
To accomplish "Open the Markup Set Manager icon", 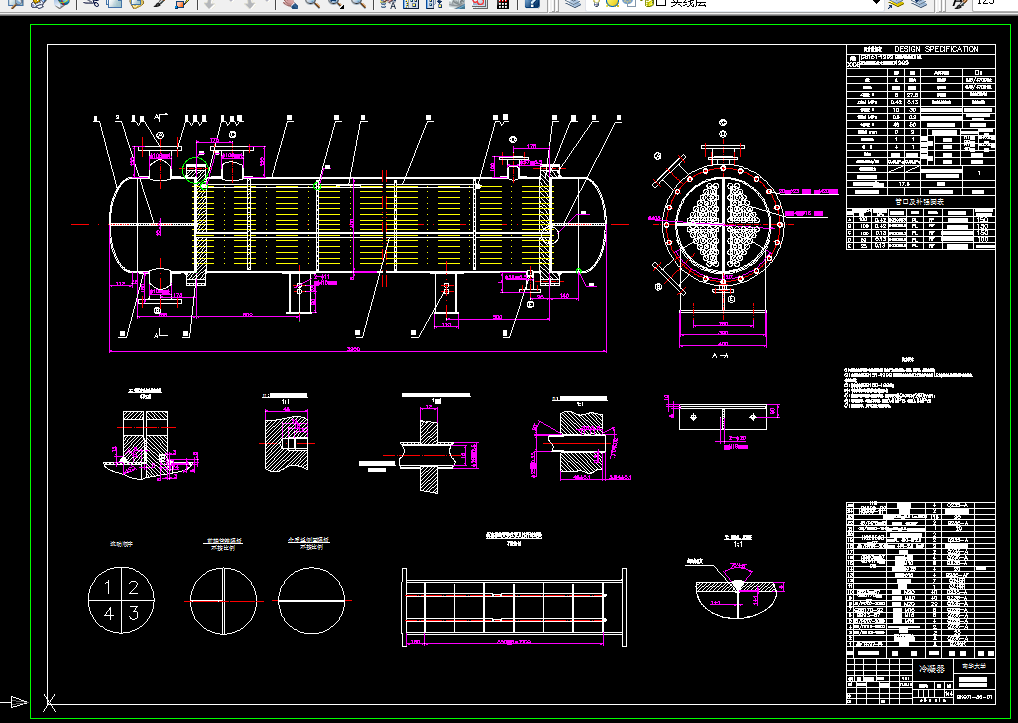I will click(x=479, y=3).
